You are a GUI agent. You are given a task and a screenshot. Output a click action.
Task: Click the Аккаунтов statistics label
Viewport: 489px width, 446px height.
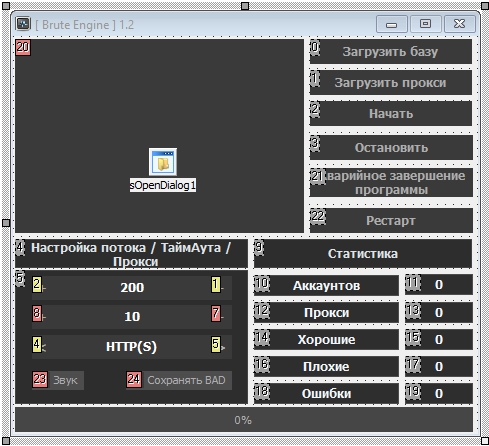coord(326,285)
